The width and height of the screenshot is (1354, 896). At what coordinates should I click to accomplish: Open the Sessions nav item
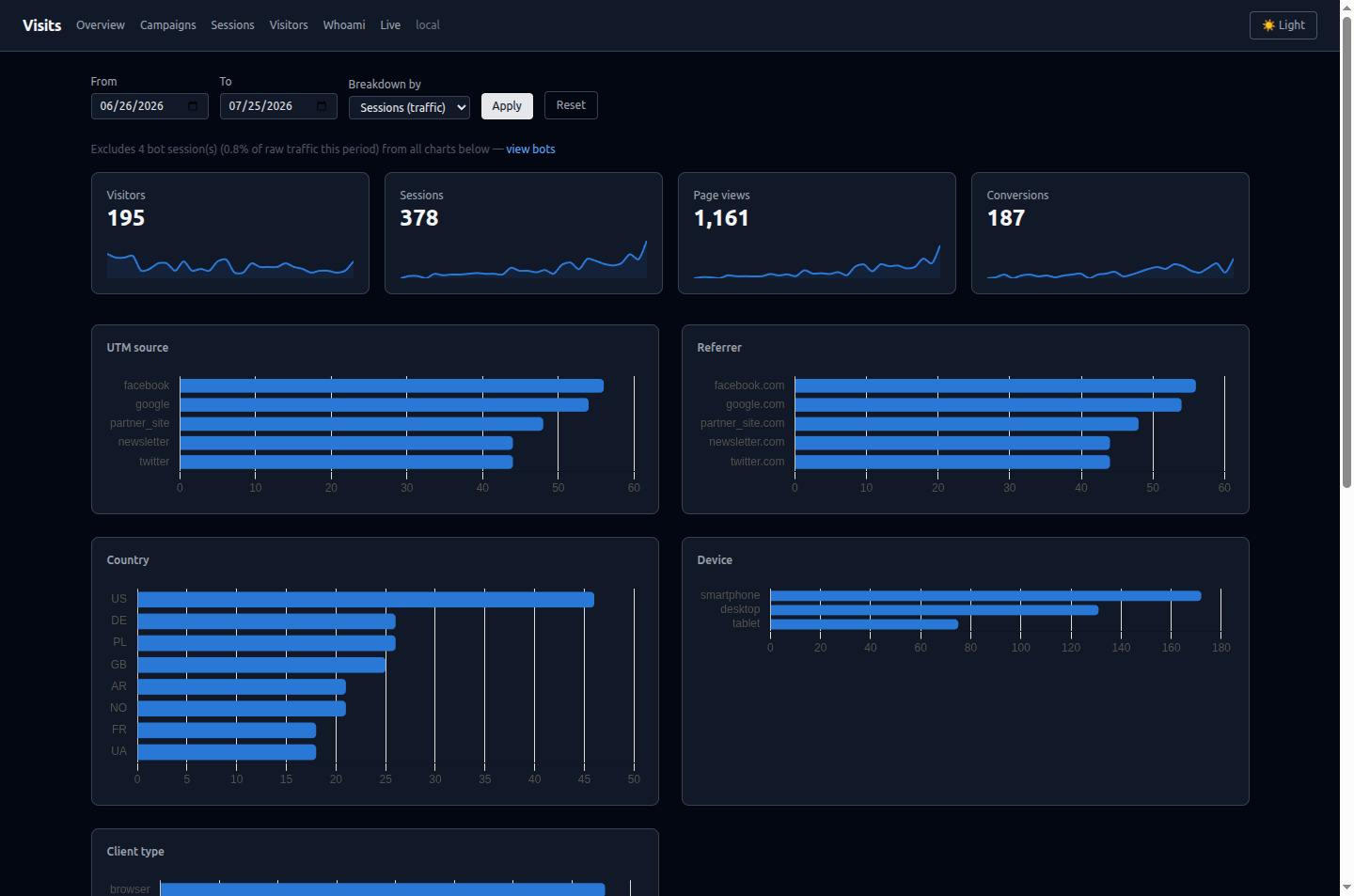click(x=232, y=25)
